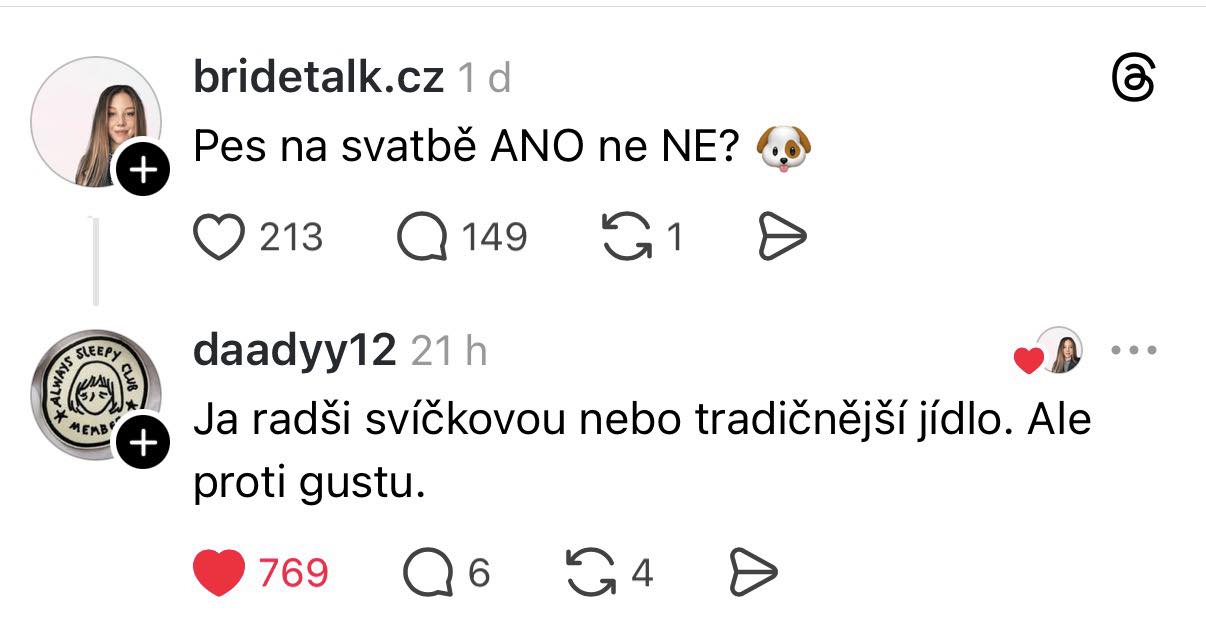This screenshot has width=1206, height=641.
Task: Repost the bridetalk.cz dog wedding post
Action: (x=625, y=238)
